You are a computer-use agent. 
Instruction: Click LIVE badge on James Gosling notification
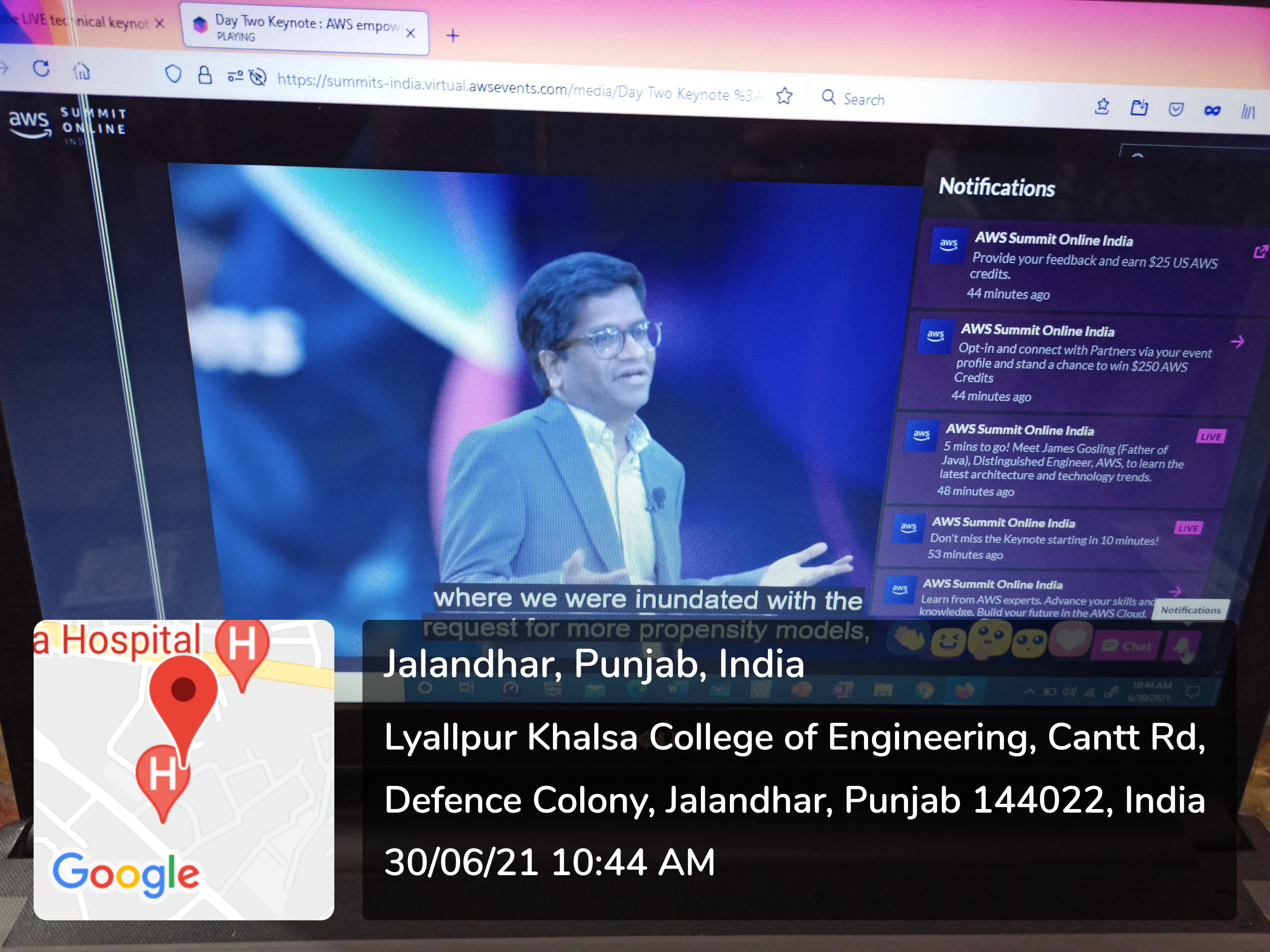[1211, 437]
